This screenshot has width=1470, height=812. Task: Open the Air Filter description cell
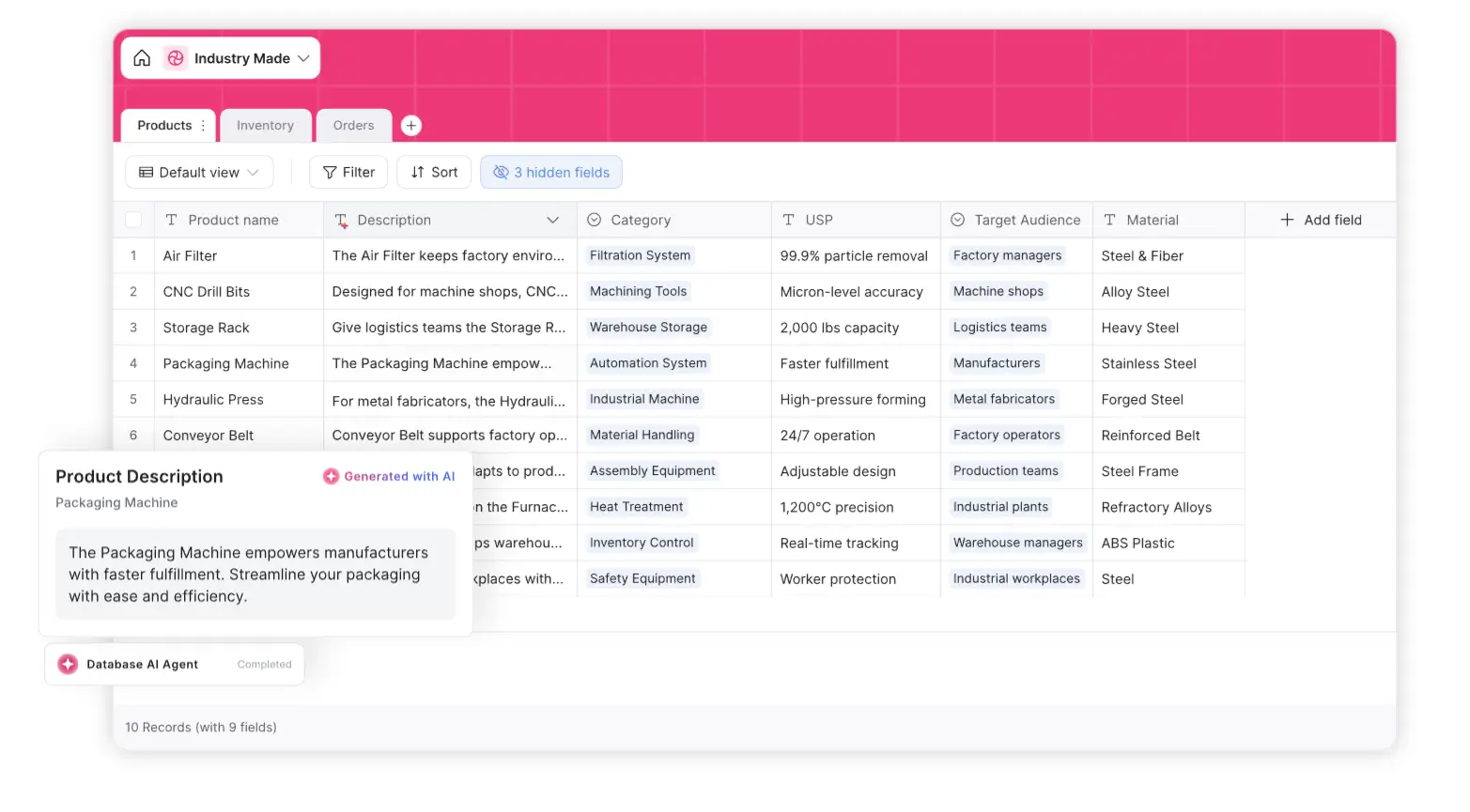point(450,256)
